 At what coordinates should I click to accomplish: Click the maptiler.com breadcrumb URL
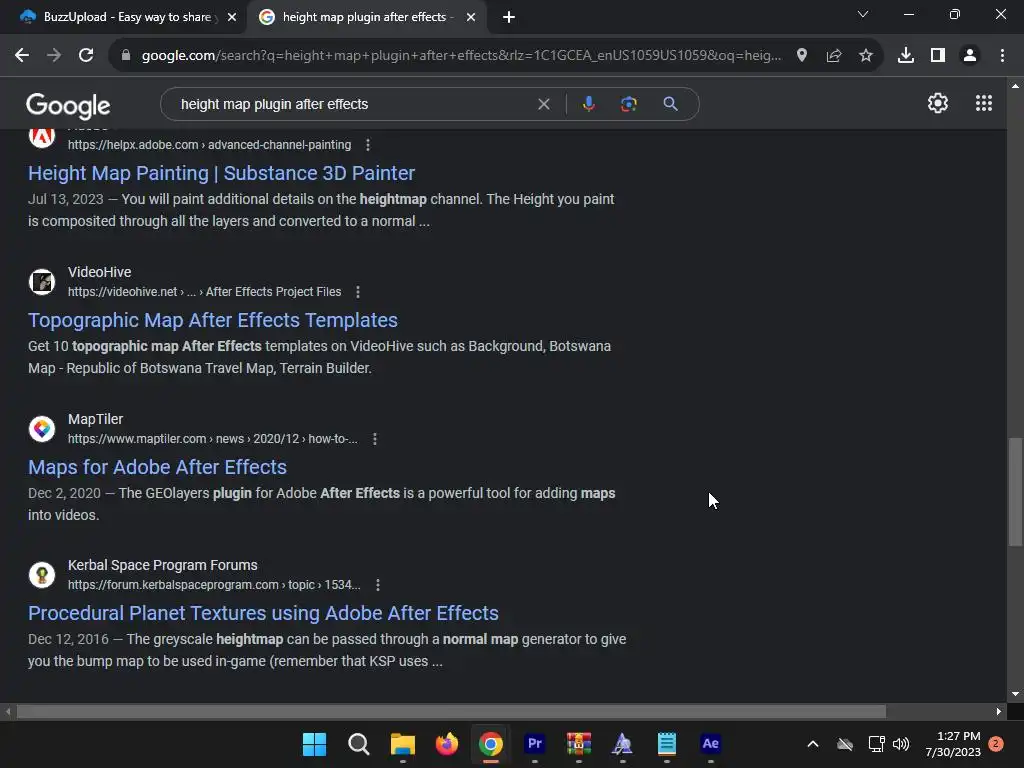click(x=213, y=439)
